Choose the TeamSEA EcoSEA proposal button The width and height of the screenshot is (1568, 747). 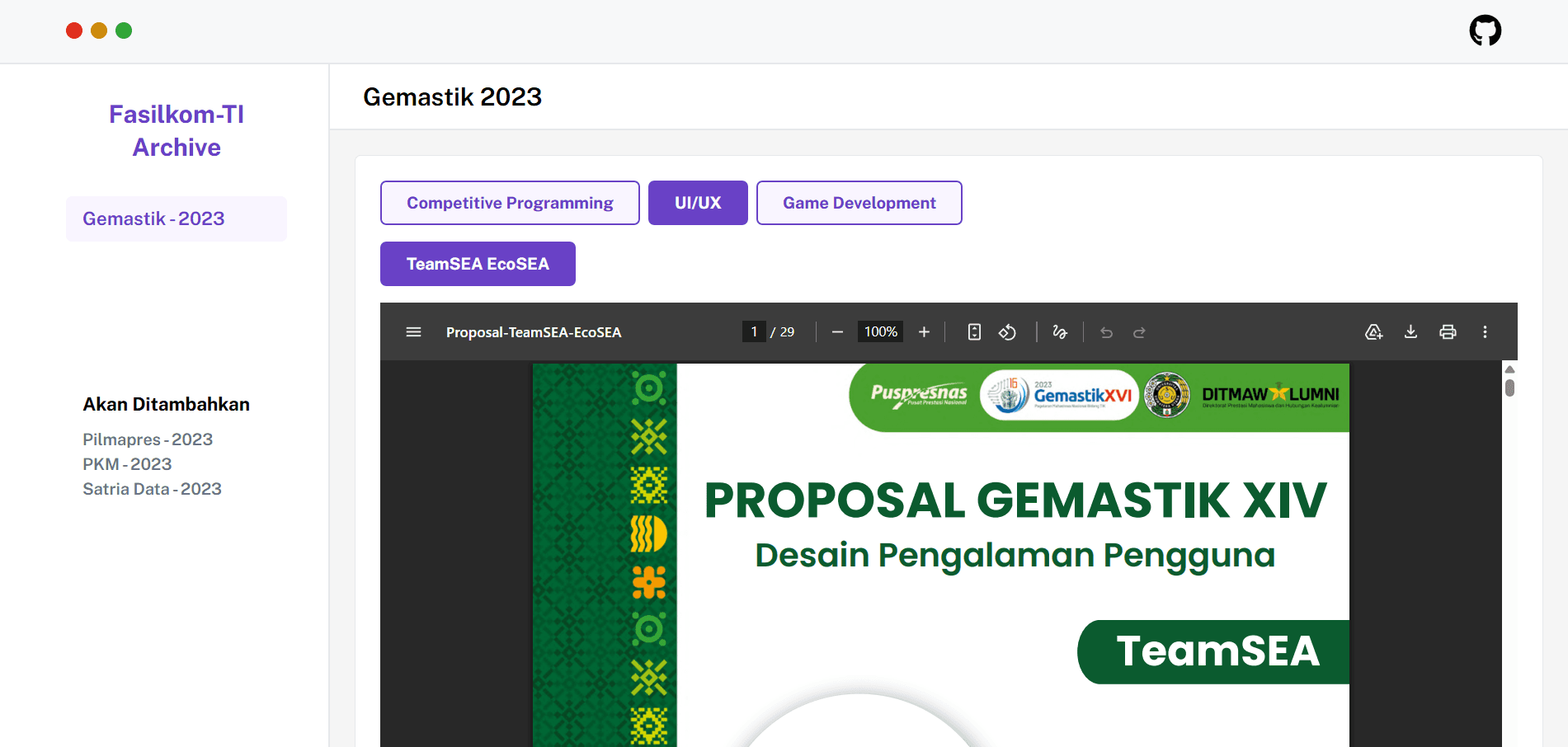pos(478,264)
